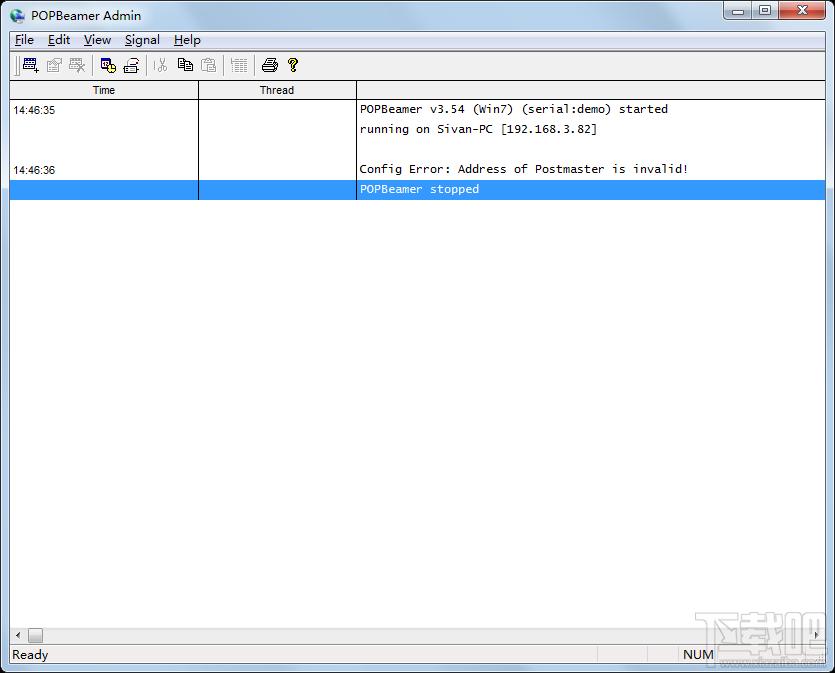Click the horizontal scrollbar left arrow
835x673 pixels.
tap(18, 635)
